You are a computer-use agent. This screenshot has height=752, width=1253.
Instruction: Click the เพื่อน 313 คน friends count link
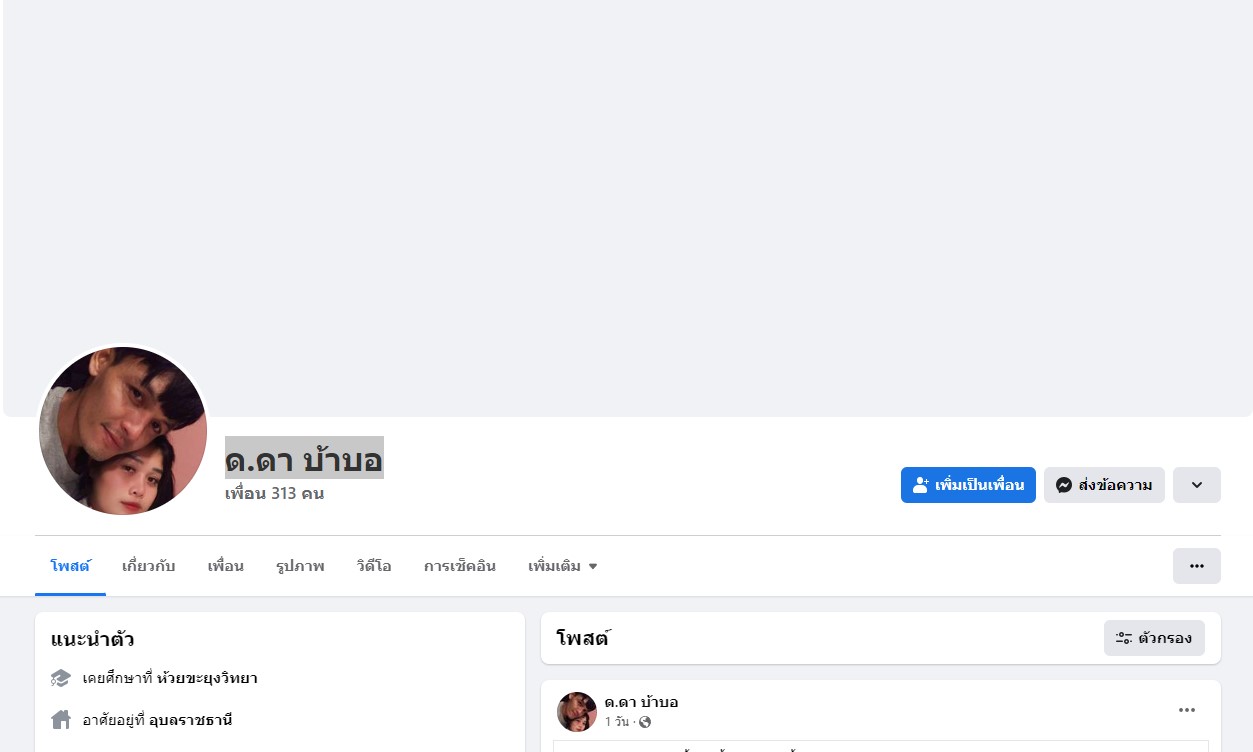(274, 494)
